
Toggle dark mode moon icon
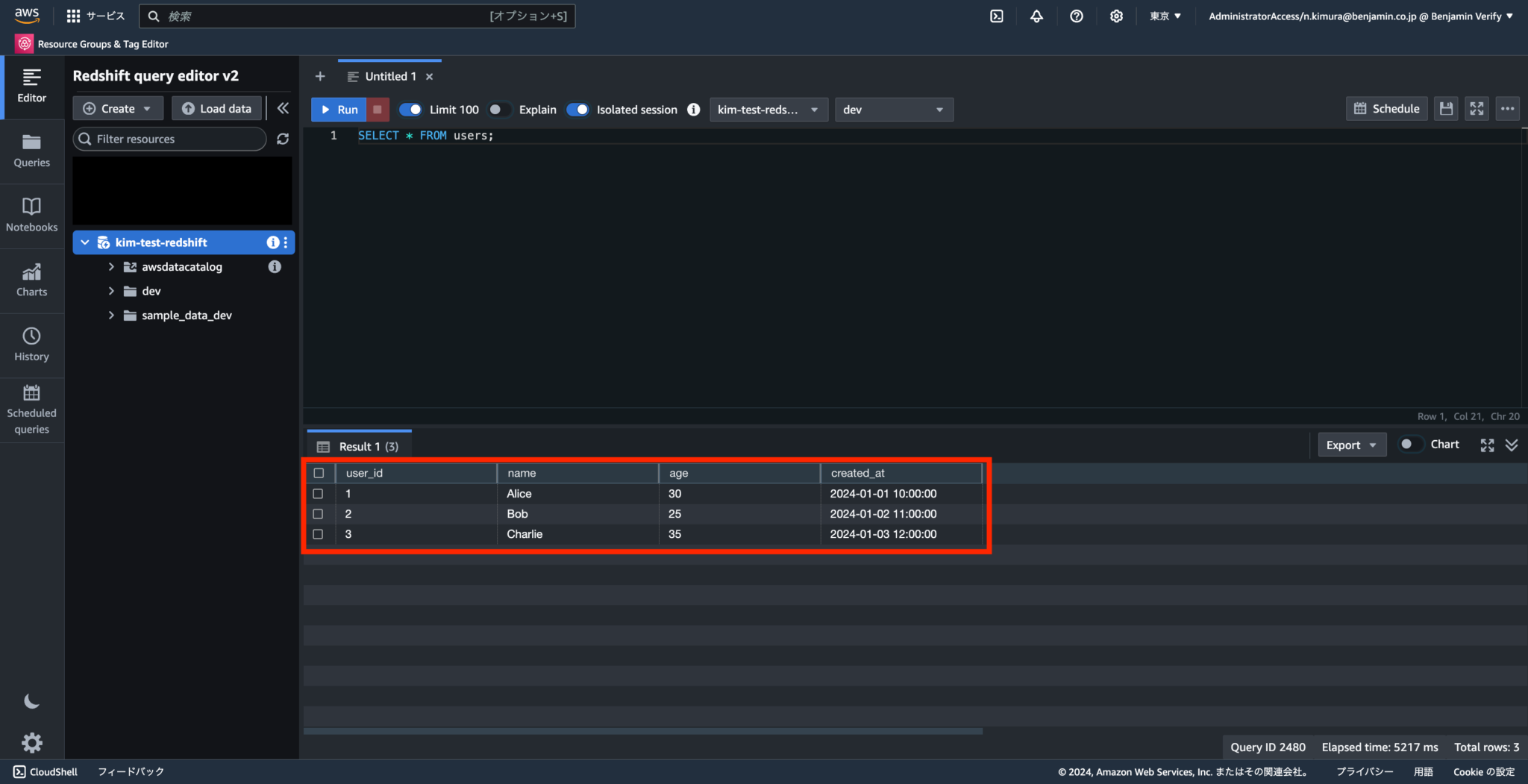click(31, 701)
